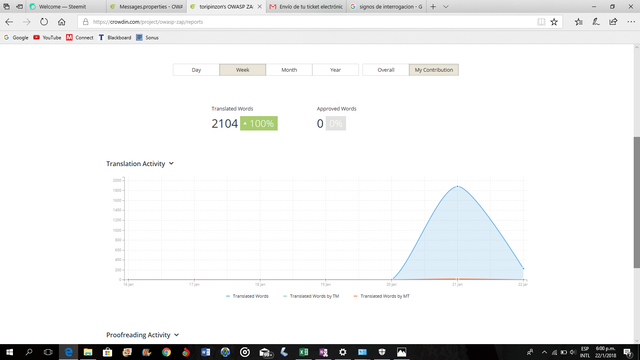Image resolution: width=640 pixels, height=360 pixels.
Task: Open Edge settings and more menu
Action: pyautogui.click(x=631, y=22)
